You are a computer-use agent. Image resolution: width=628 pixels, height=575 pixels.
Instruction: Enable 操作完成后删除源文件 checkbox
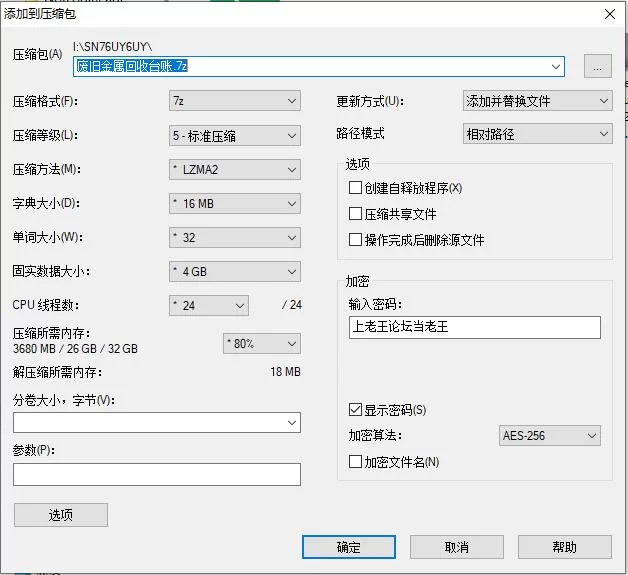(x=355, y=240)
